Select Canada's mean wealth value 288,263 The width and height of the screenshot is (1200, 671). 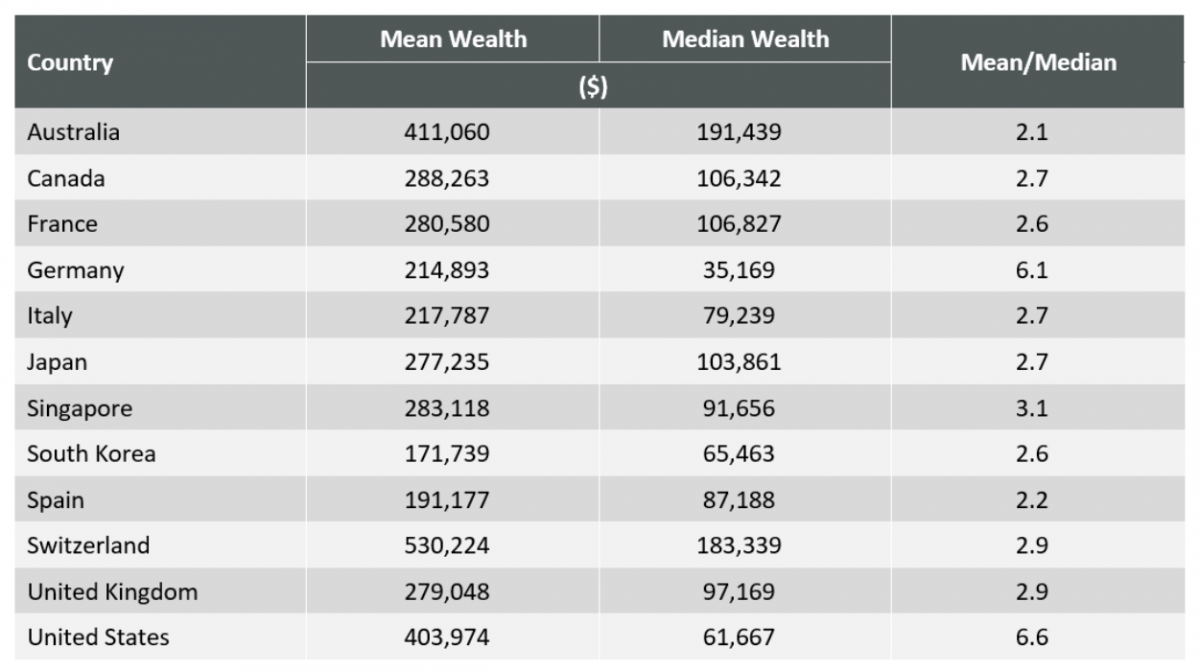(x=447, y=179)
